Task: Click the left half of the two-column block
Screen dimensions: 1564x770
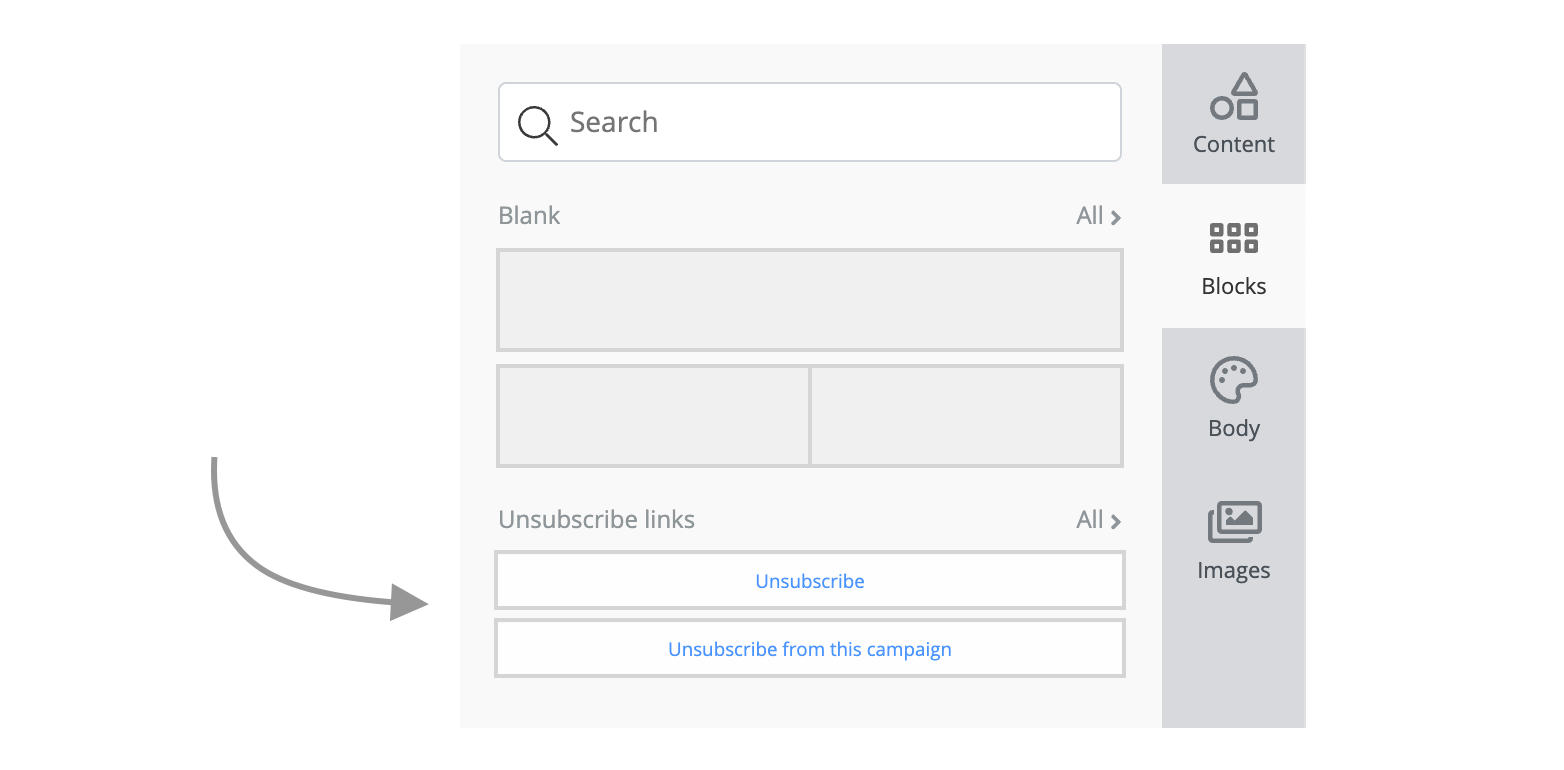Action: [x=652, y=416]
